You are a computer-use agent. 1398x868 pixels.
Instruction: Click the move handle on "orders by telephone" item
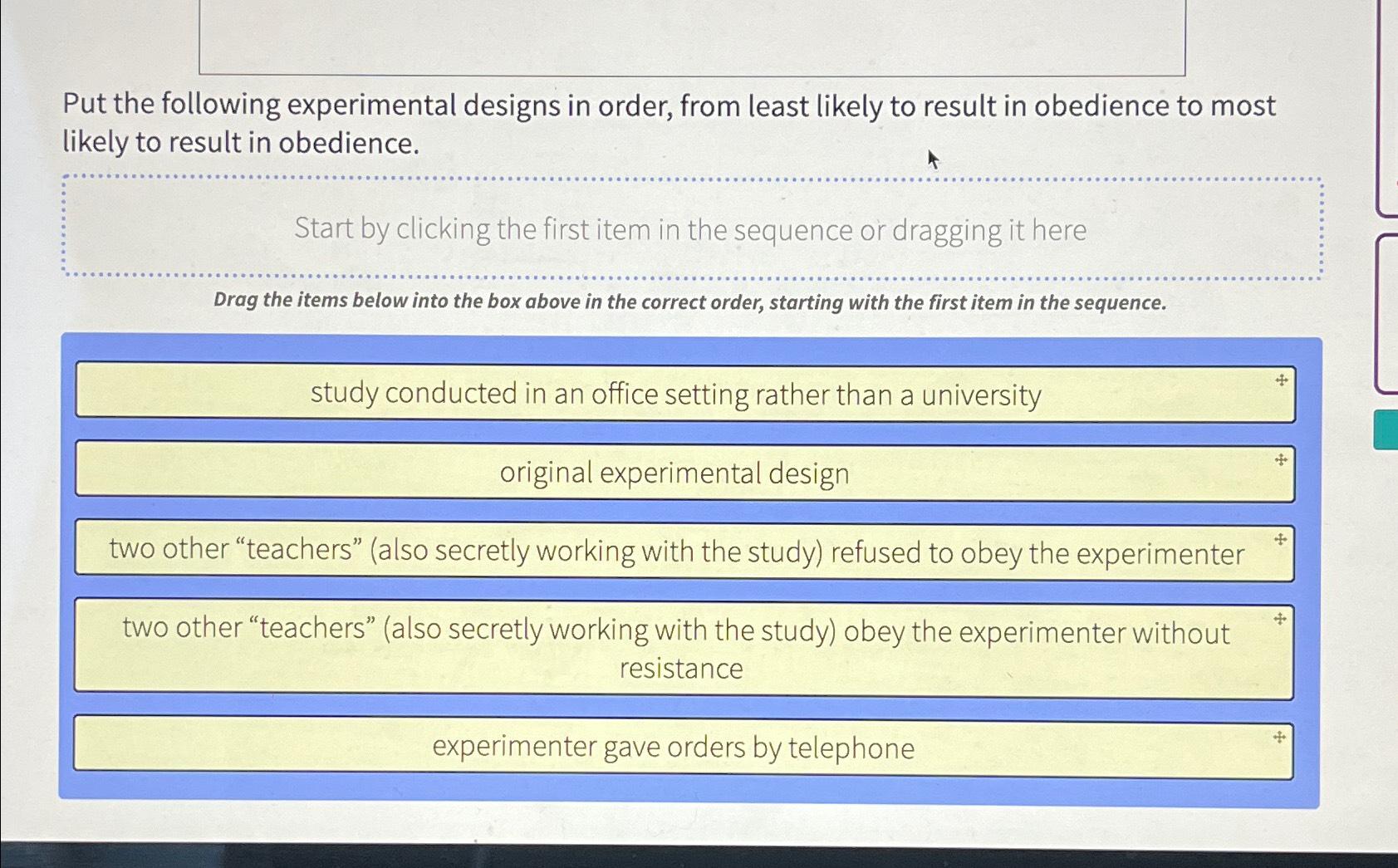(1280, 735)
